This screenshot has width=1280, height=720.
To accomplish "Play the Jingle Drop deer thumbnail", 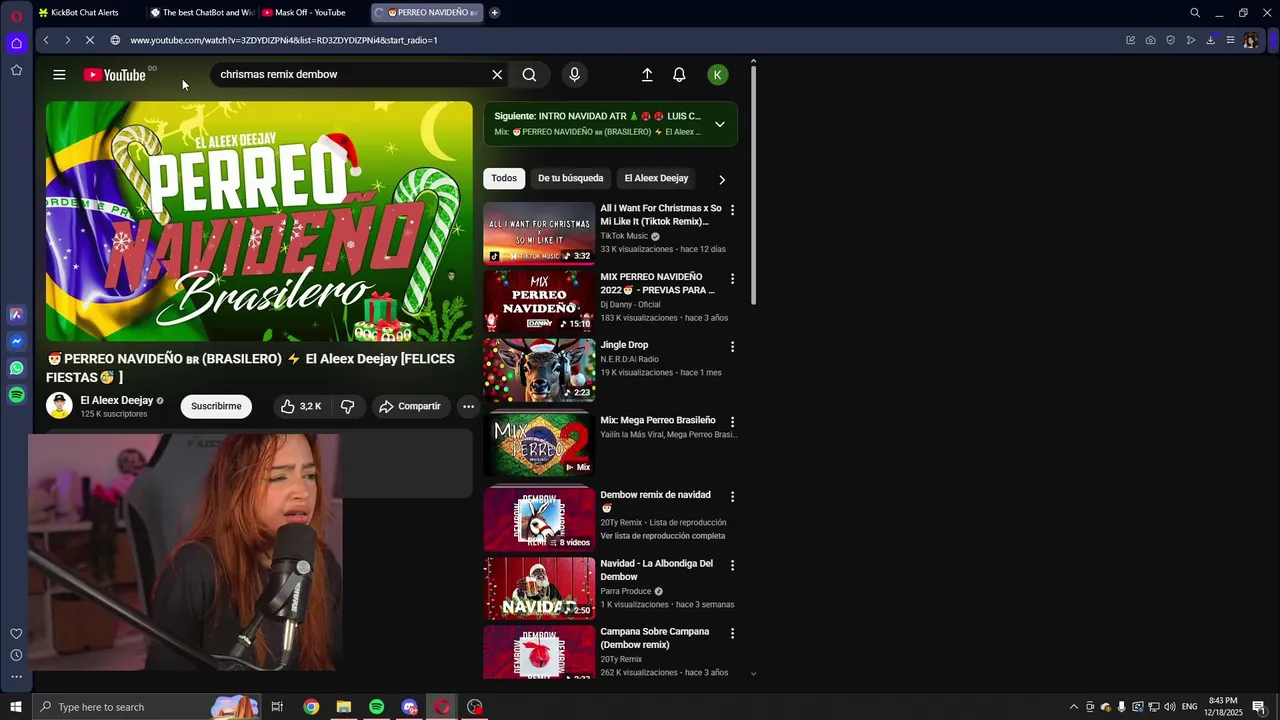I will pos(539,370).
